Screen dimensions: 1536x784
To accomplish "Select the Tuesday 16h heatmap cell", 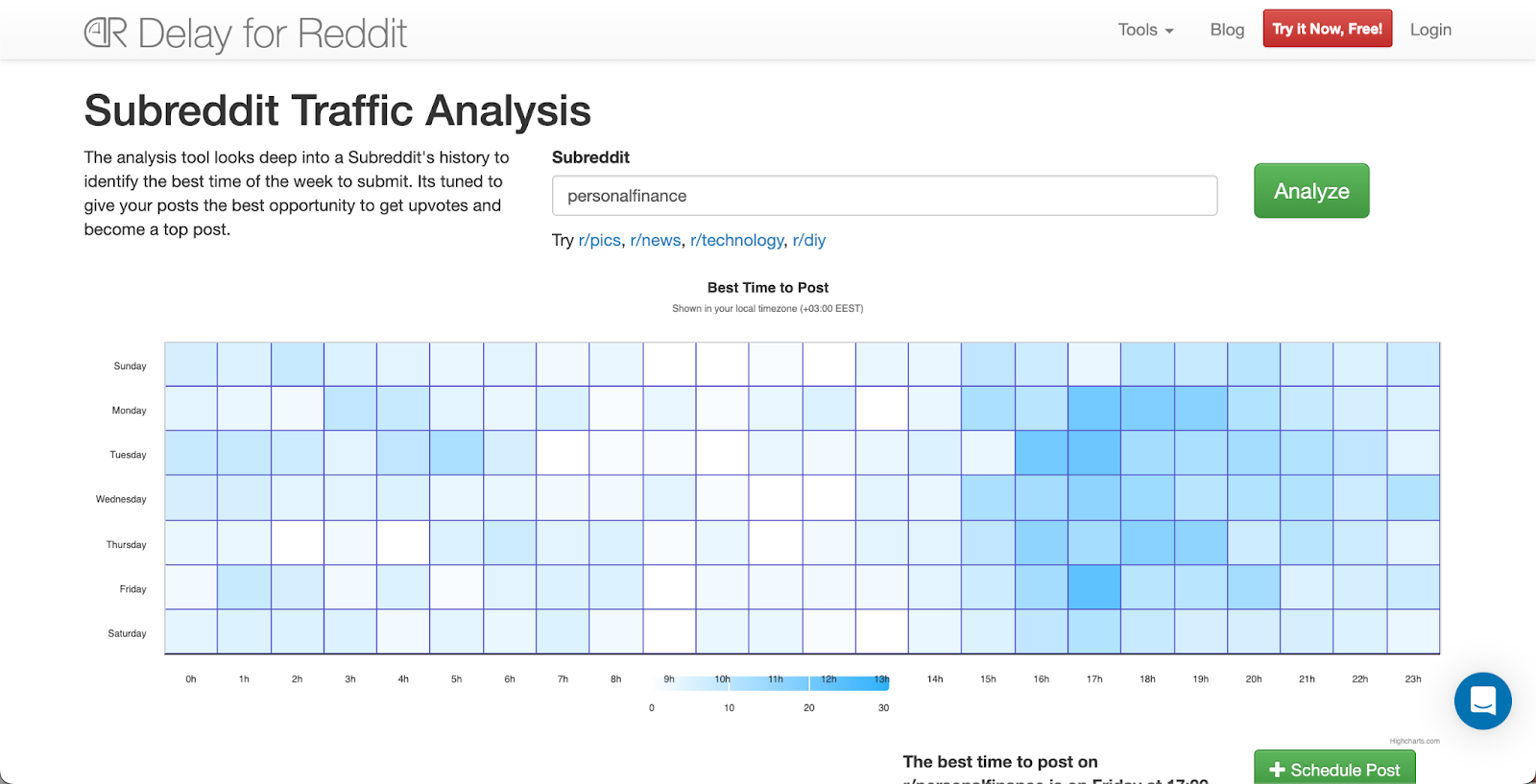I will click(x=1042, y=453).
